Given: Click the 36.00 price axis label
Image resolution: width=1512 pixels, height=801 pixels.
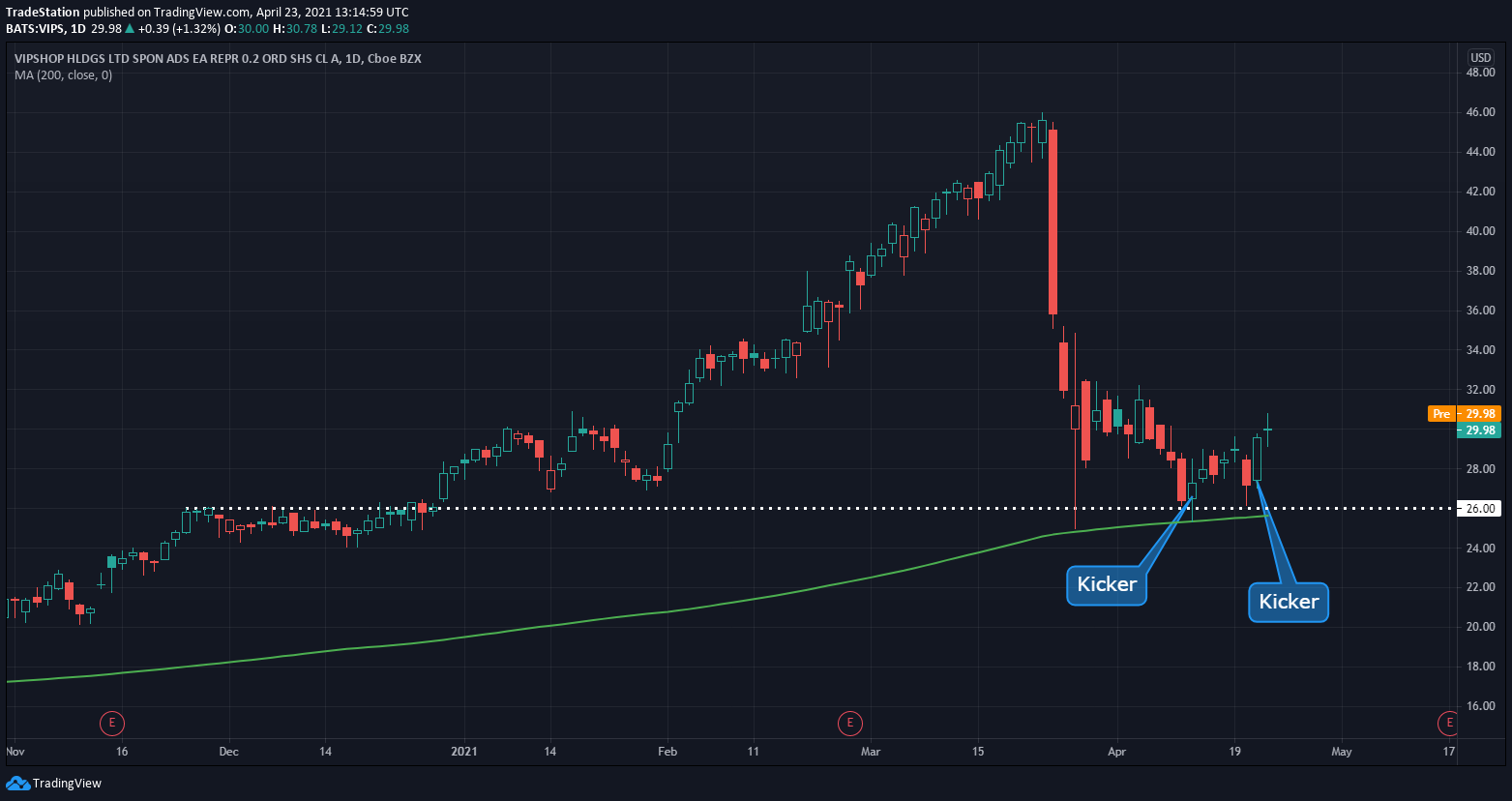Looking at the screenshot, I should [x=1480, y=311].
